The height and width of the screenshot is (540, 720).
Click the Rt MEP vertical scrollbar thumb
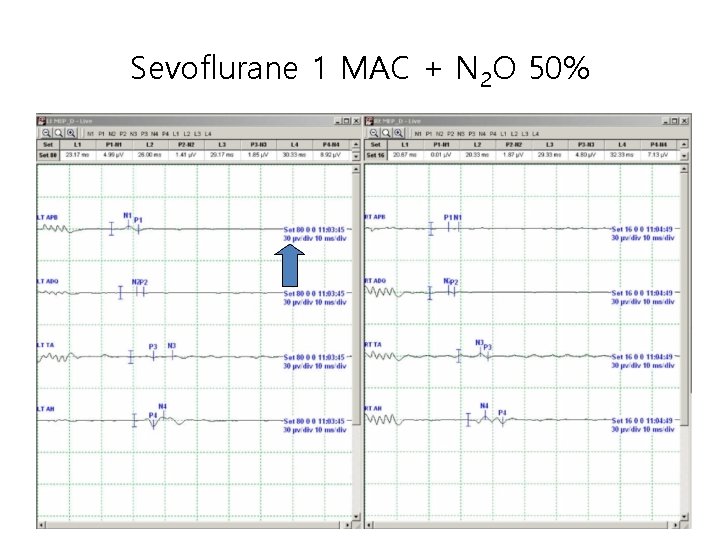click(684, 300)
